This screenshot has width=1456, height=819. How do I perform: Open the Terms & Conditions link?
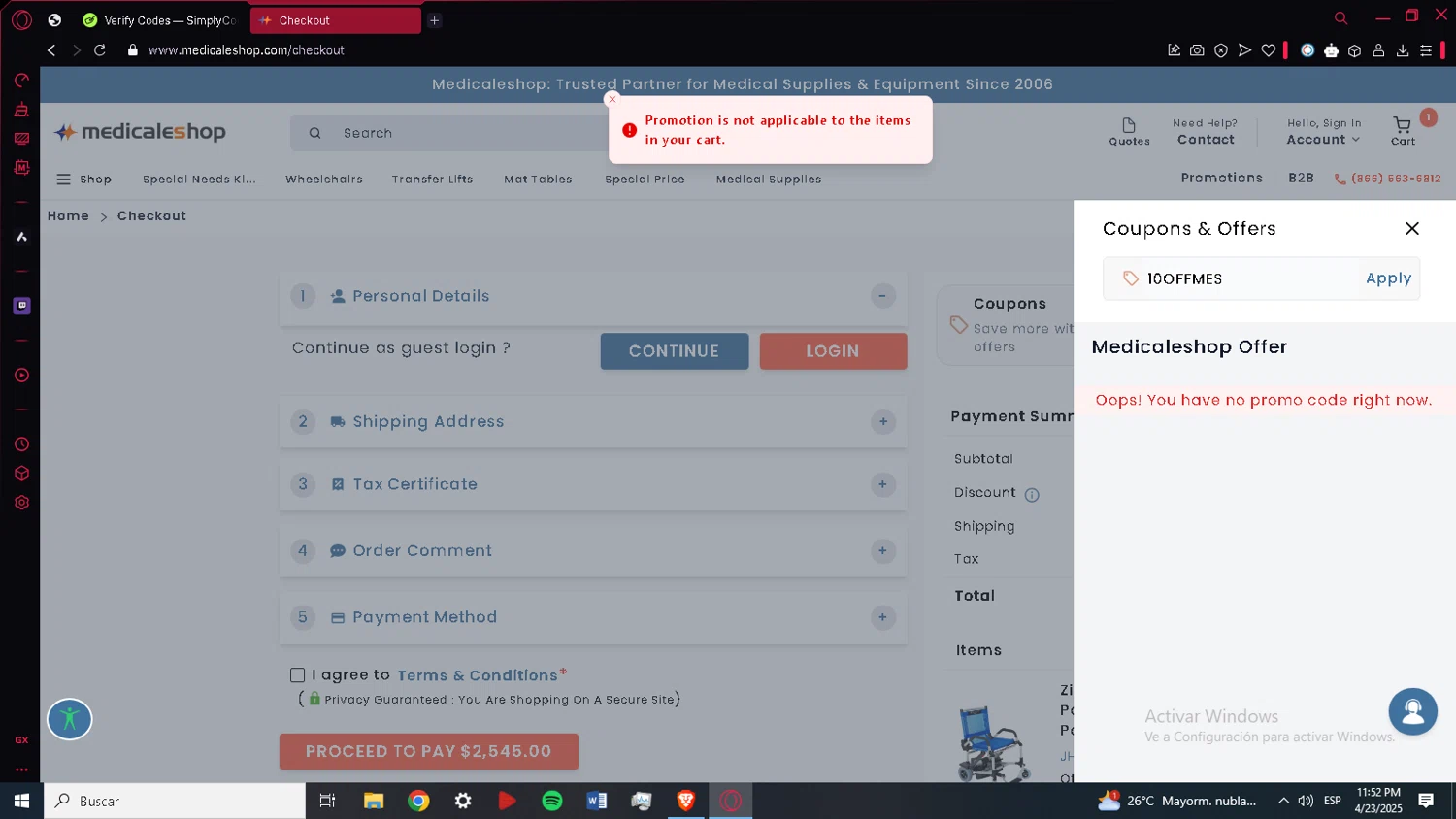point(478,675)
